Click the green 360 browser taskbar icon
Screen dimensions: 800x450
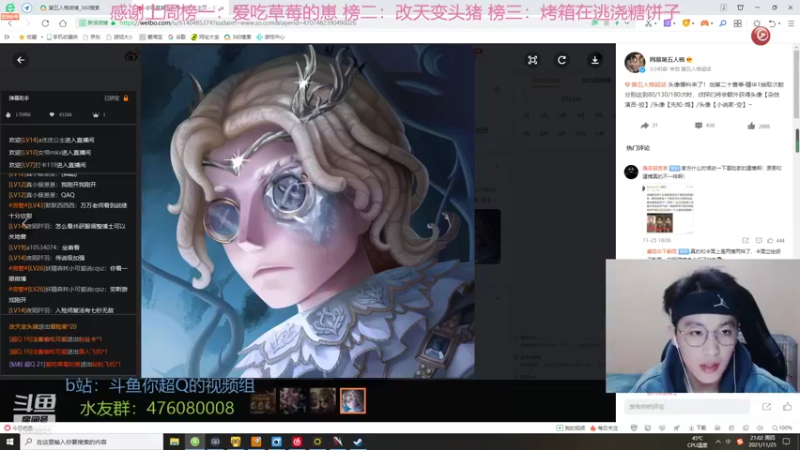(x=195, y=441)
